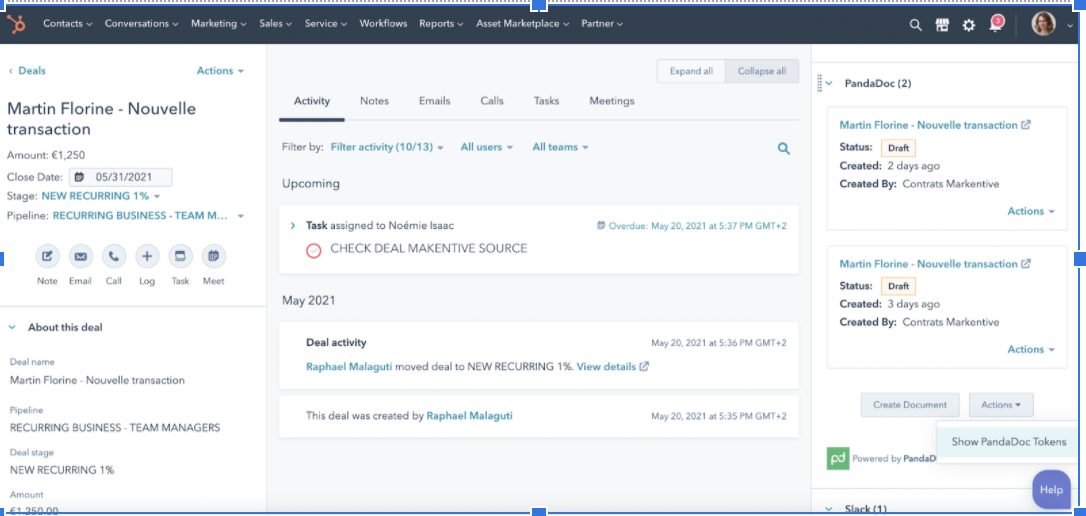Viewport: 1086px width, 516px height.
Task: Open the external link icon on second PandaDoc card
Action: pos(1026,264)
